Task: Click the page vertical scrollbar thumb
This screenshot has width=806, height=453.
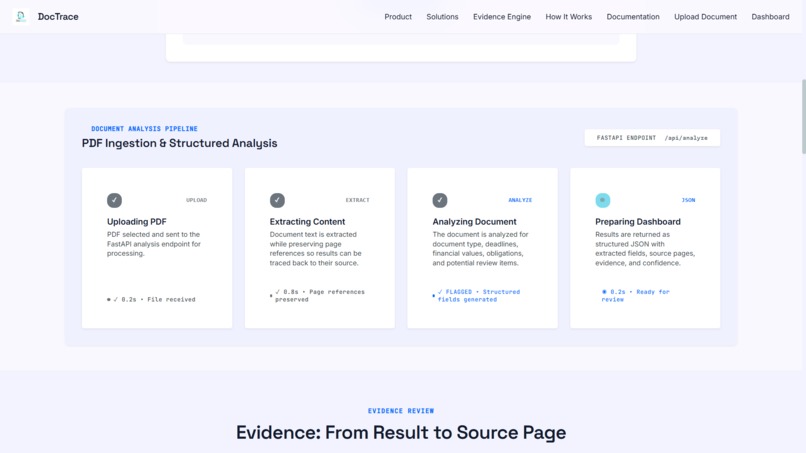Action: [x=803, y=116]
